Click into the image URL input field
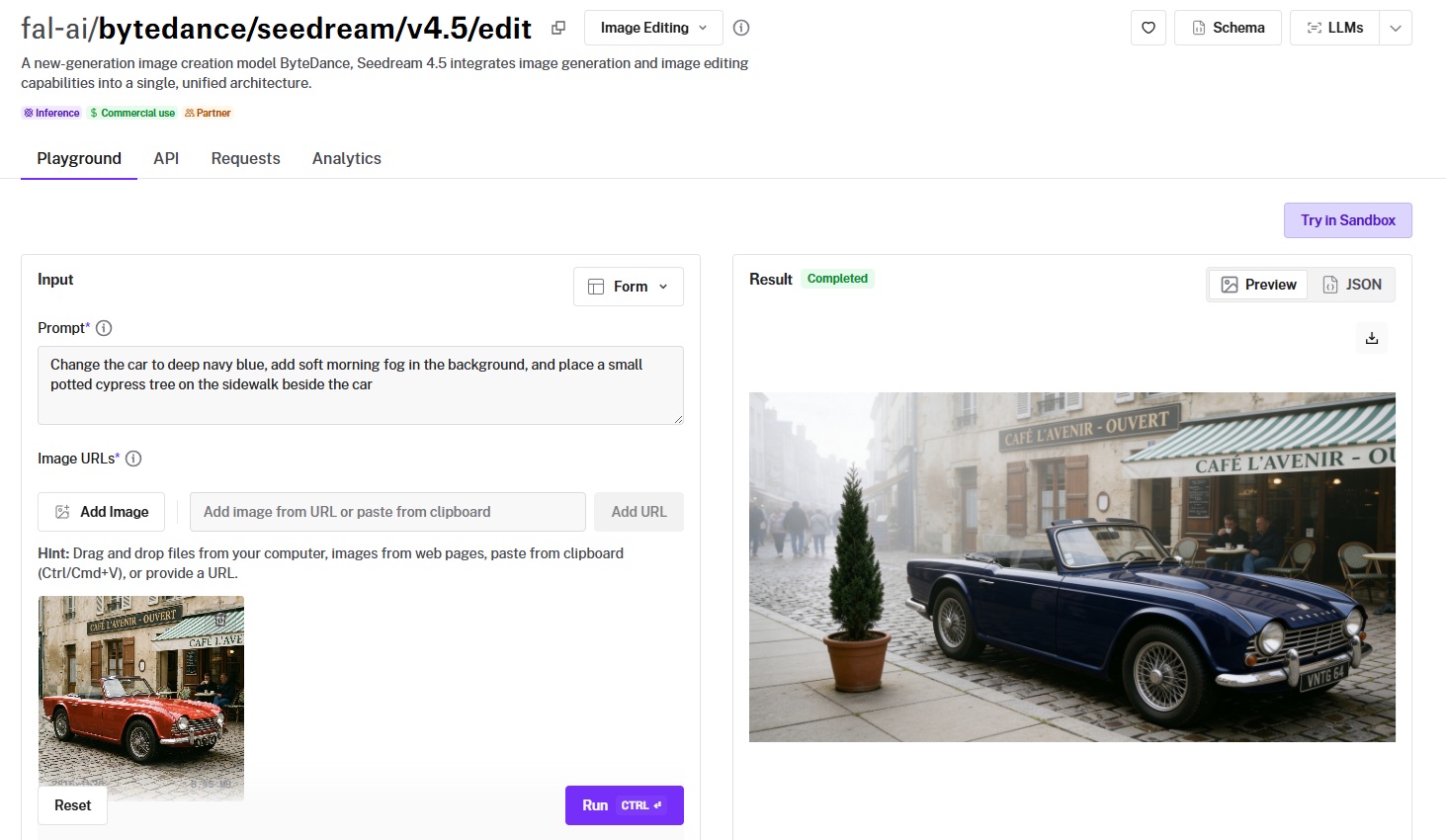Screen dimensions: 1446x840 pos(387,512)
